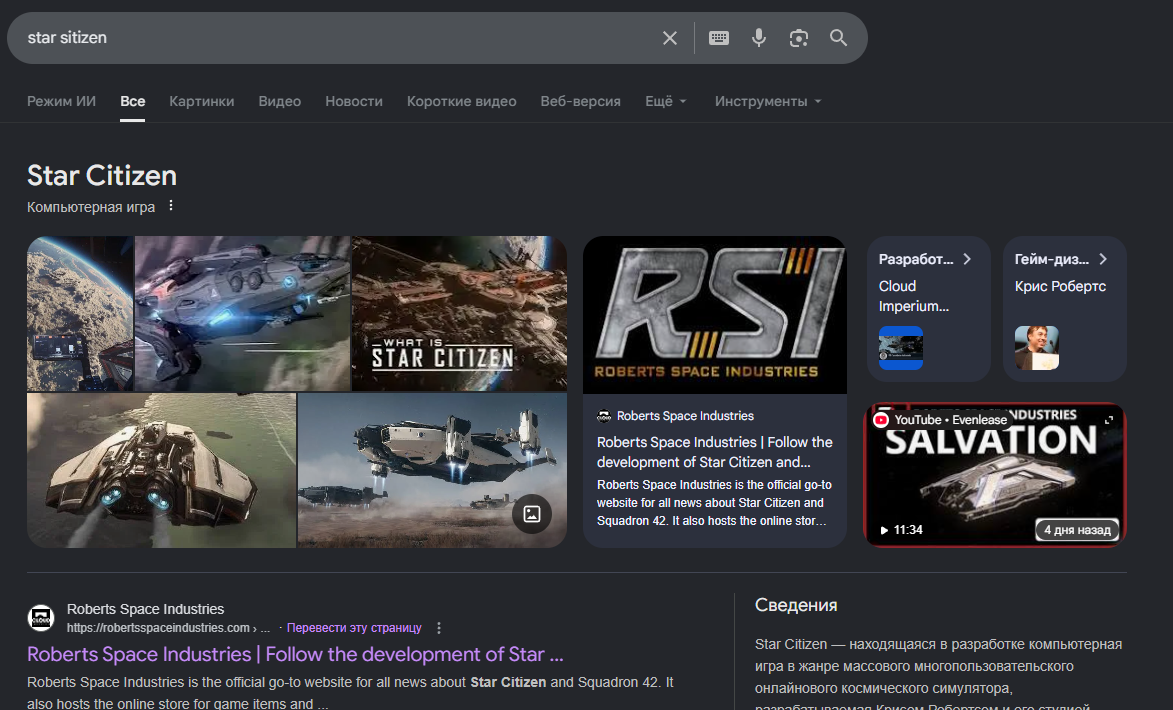Open the on-screen keyboard icon
This screenshot has height=710, width=1173.
pyautogui.click(x=719, y=38)
